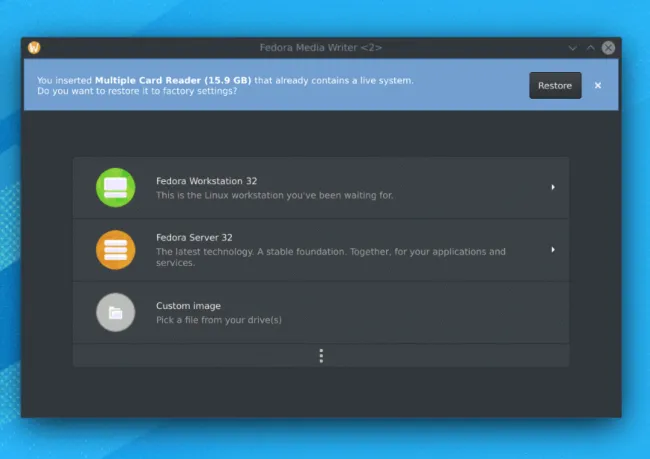The image size is (650, 459).
Task: Select Fedora Workstation 32 title
Action: tap(206, 181)
